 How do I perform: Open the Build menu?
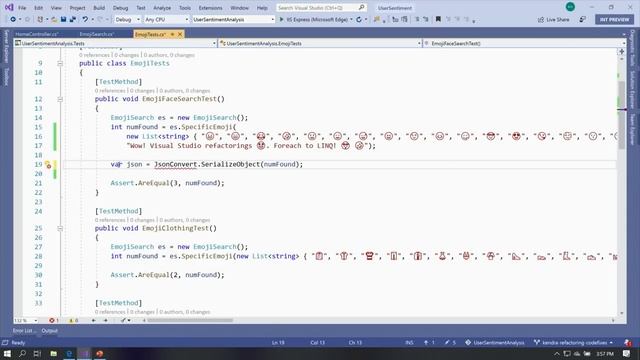pyautogui.click(x=99, y=8)
